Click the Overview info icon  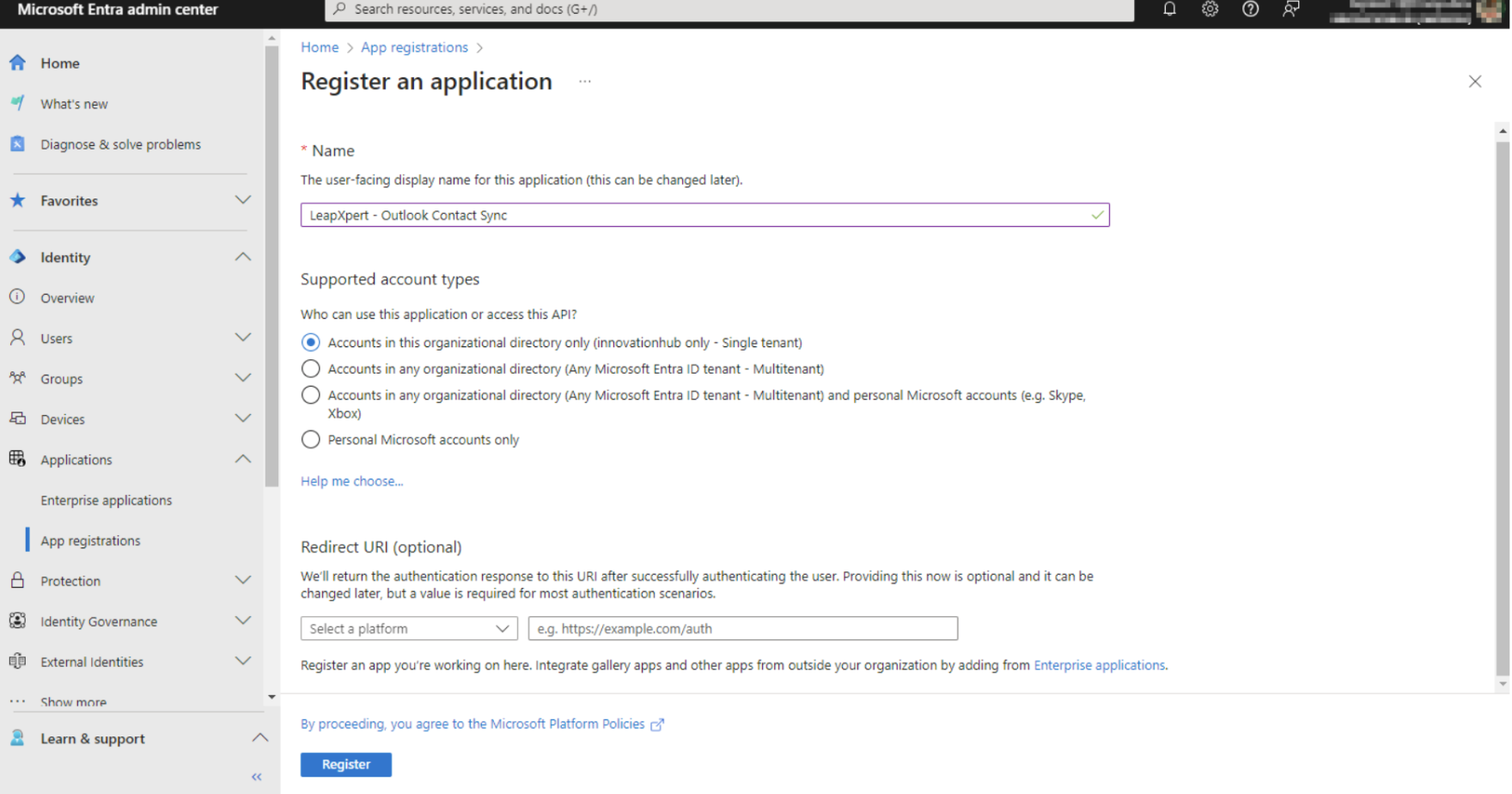(17, 297)
